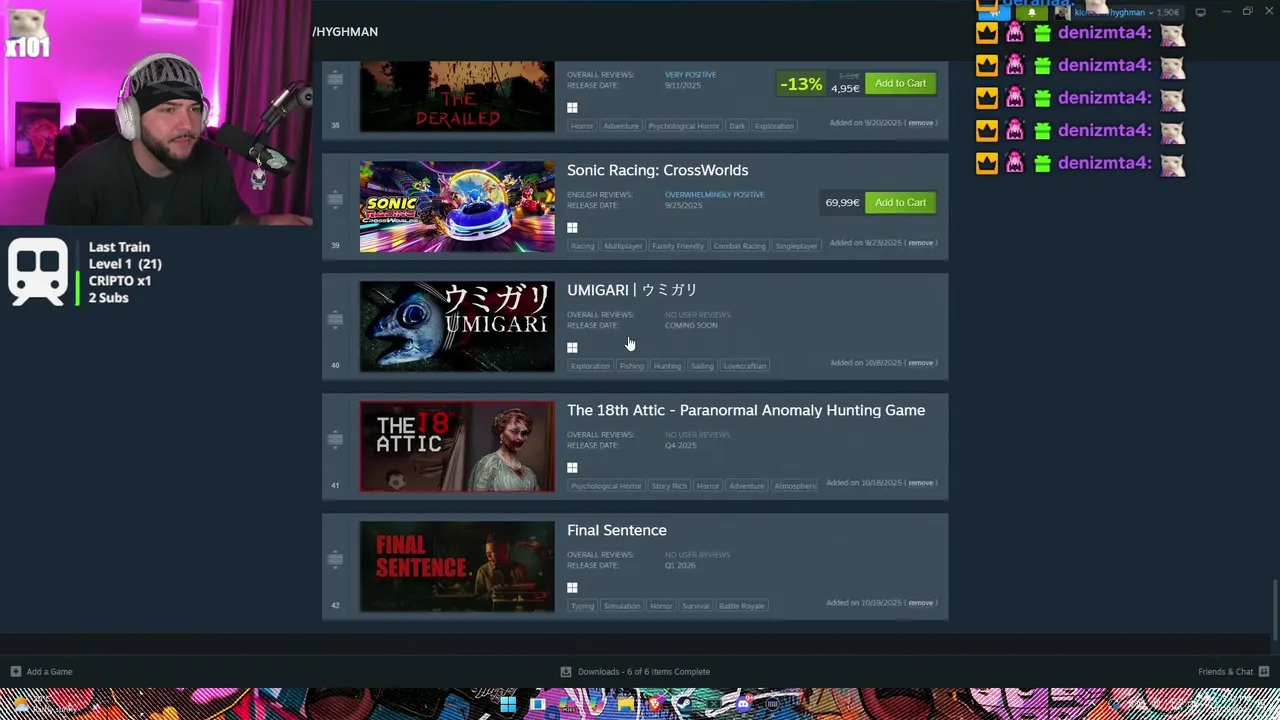Open the UMIGARI title link

(632, 290)
